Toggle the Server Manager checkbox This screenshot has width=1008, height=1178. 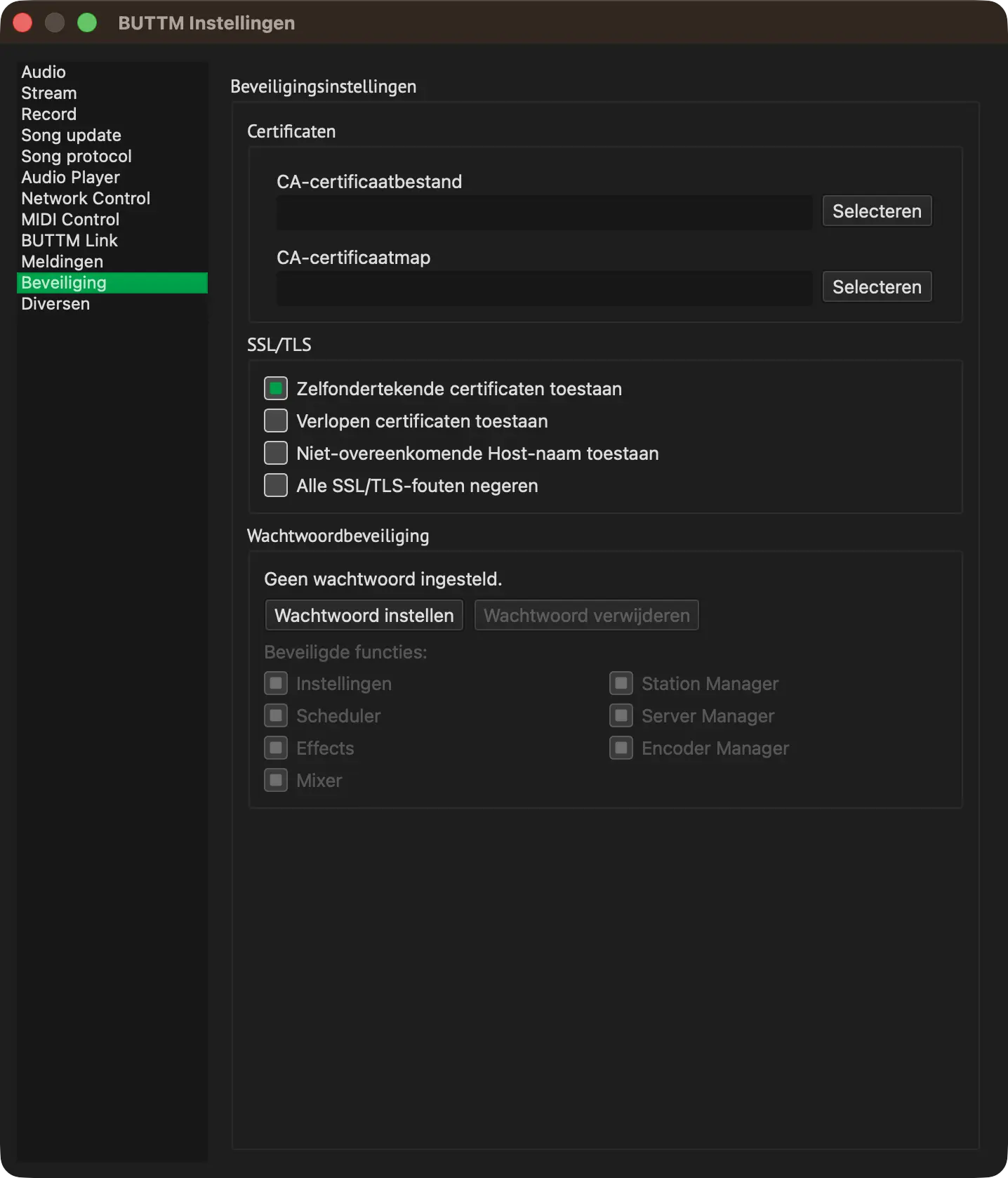click(621, 715)
